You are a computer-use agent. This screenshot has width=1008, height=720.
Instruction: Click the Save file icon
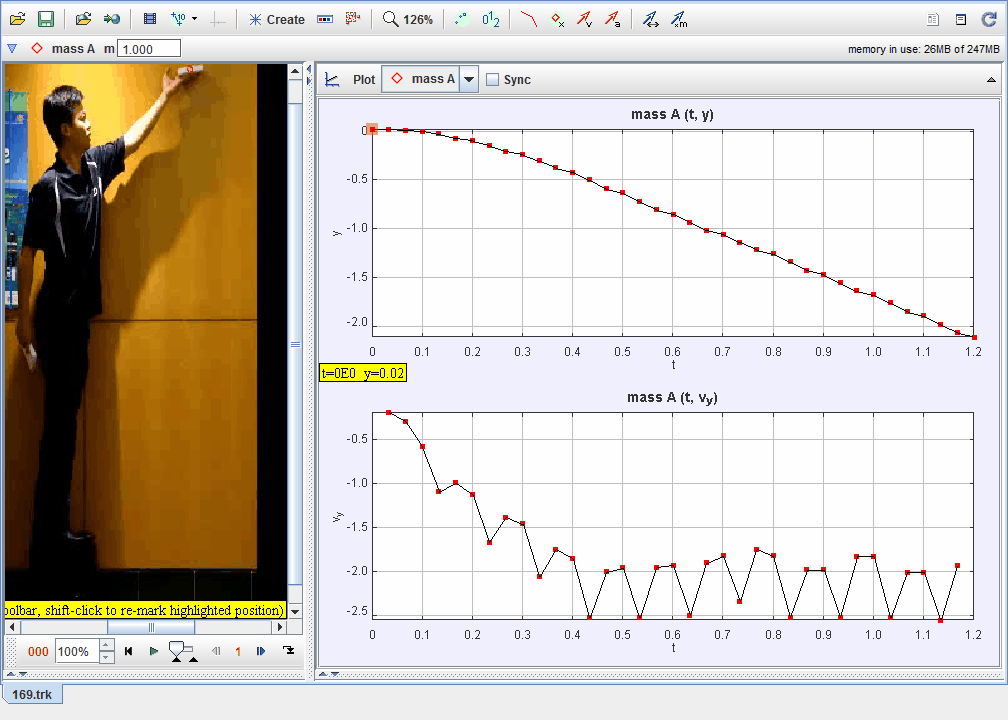pos(46,19)
